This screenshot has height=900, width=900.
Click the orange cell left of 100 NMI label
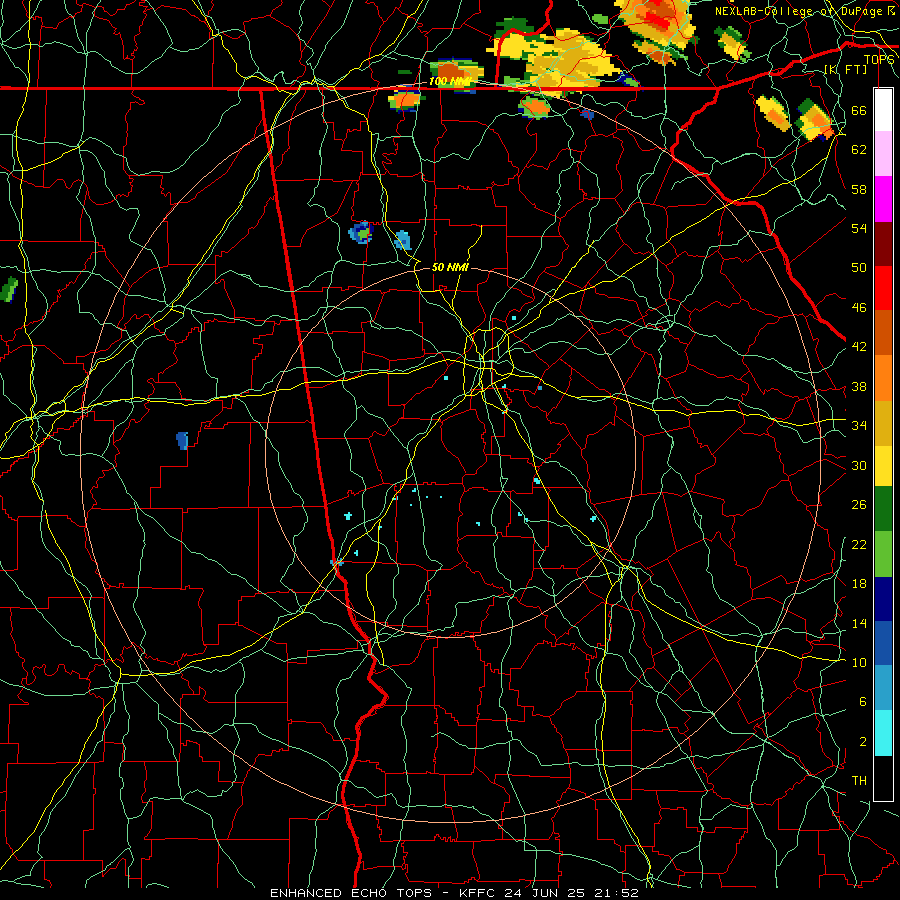coord(405,100)
